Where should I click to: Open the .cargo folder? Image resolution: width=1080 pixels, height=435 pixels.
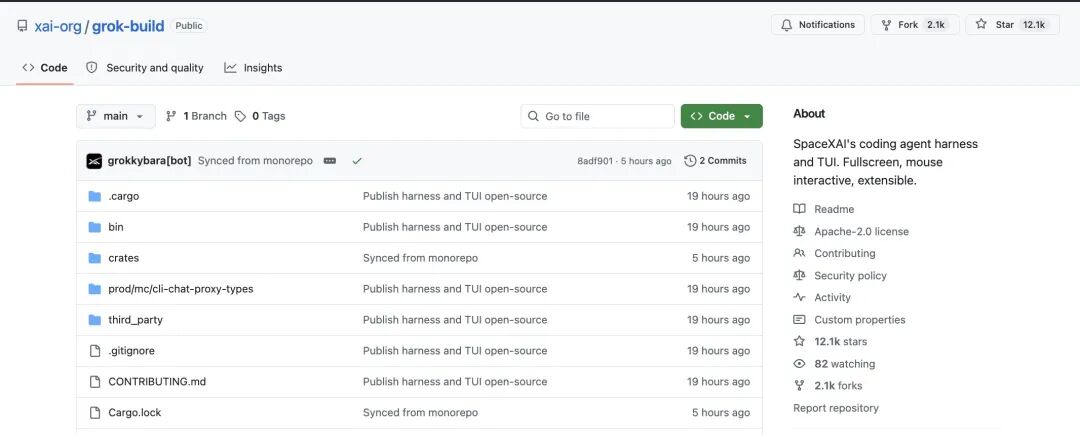coord(123,196)
